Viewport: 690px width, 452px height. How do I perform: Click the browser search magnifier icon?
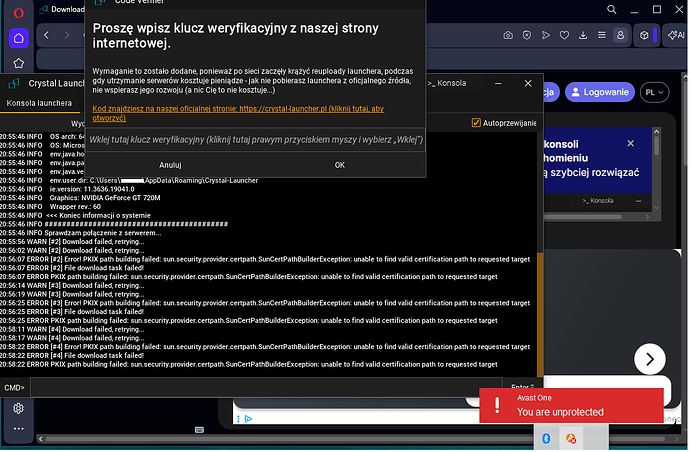(612, 9)
